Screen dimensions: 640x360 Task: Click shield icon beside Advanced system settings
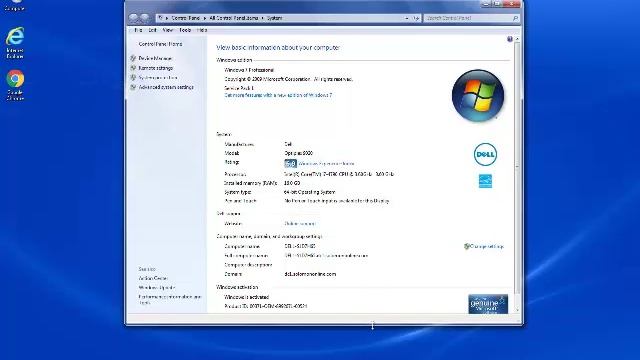(133, 87)
